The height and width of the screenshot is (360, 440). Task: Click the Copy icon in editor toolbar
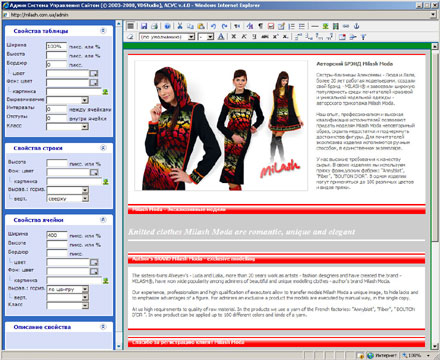pos(190,26)
